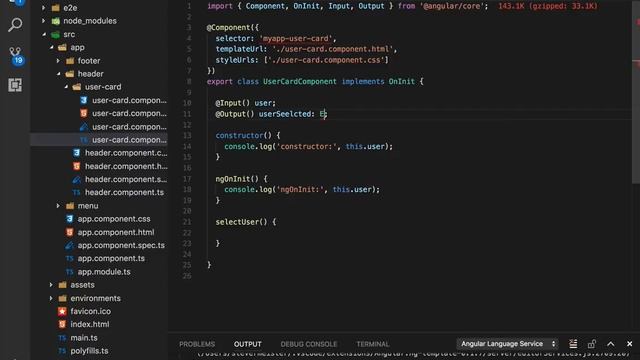Viewport: 640px width, 360px height.
Task: Open app.module.ts file
Action: (x=104, y=272)
